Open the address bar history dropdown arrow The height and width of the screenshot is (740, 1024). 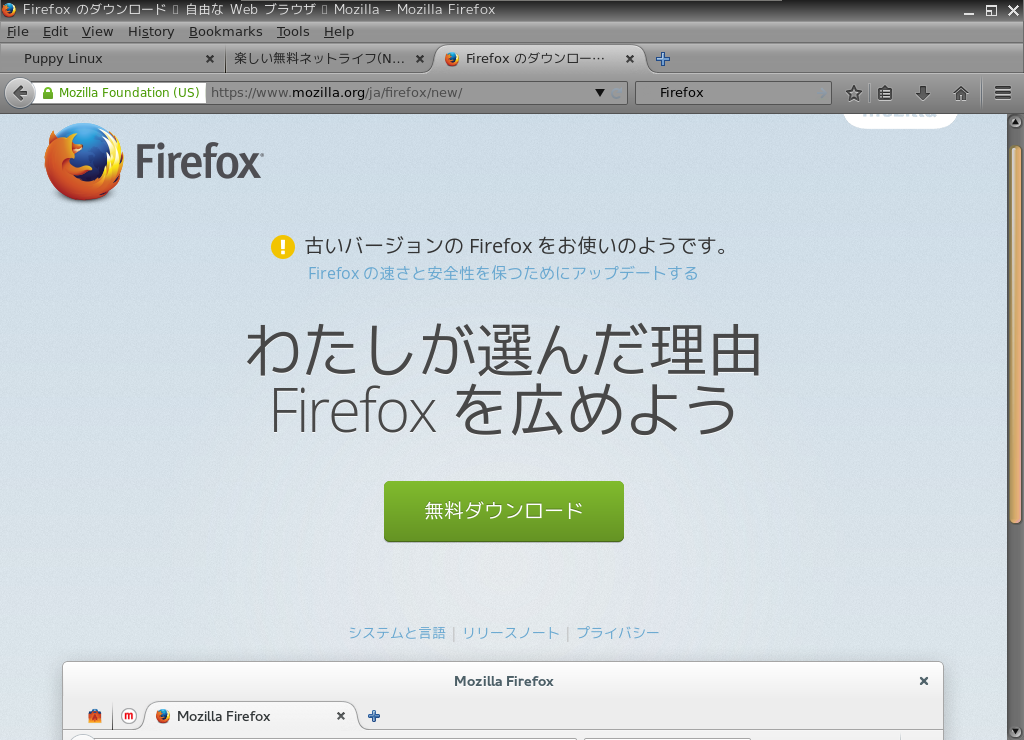point(600,93)
